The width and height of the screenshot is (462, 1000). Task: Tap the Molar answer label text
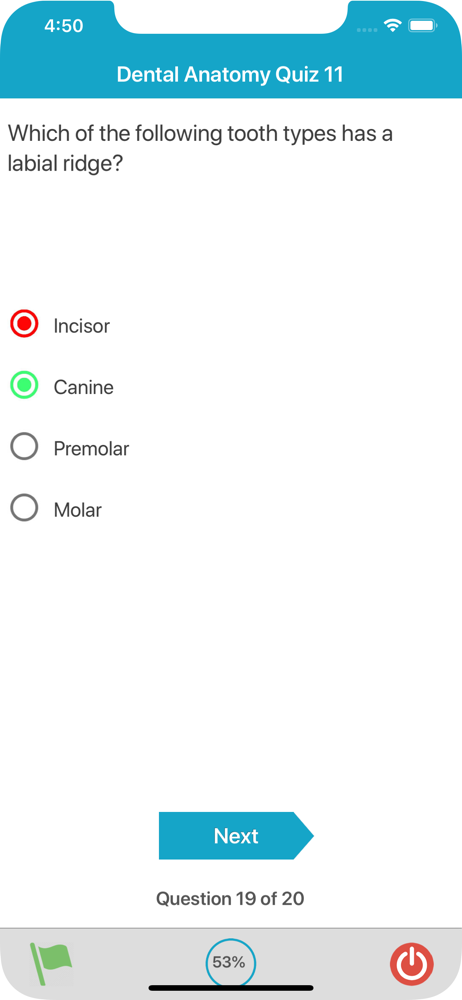point(77,510)
